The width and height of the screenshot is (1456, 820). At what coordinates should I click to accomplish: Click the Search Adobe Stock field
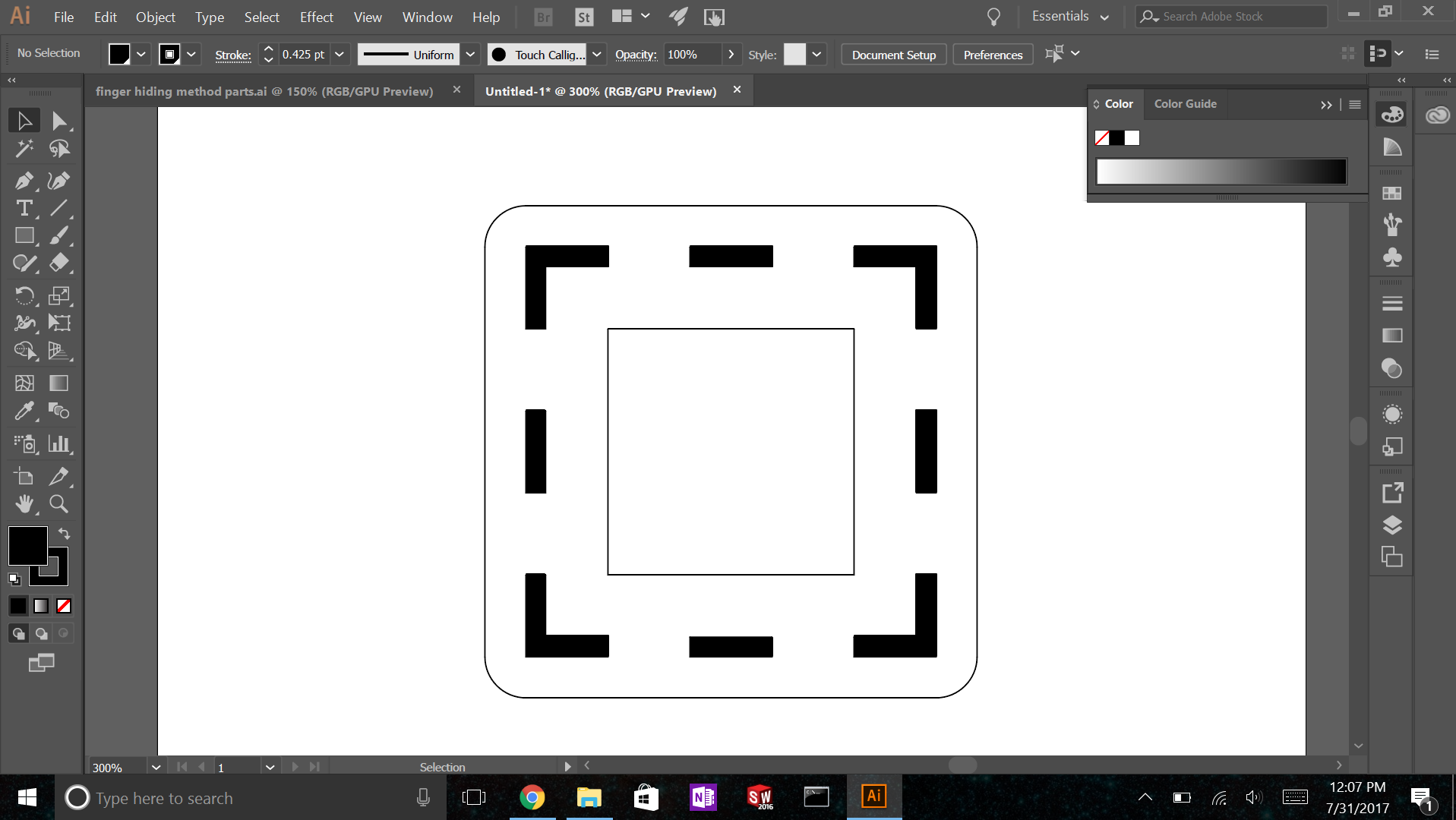(1232, 16)
